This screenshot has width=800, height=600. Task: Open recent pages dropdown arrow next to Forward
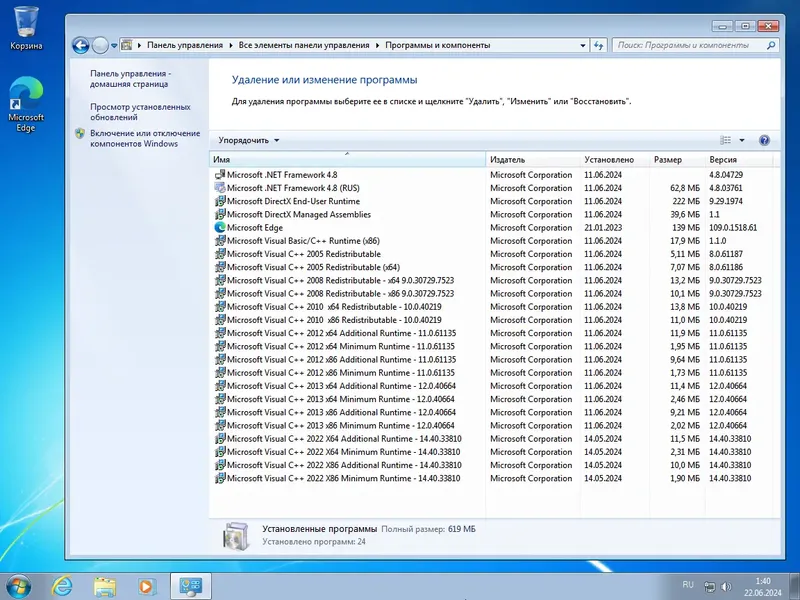click(114, 45)
